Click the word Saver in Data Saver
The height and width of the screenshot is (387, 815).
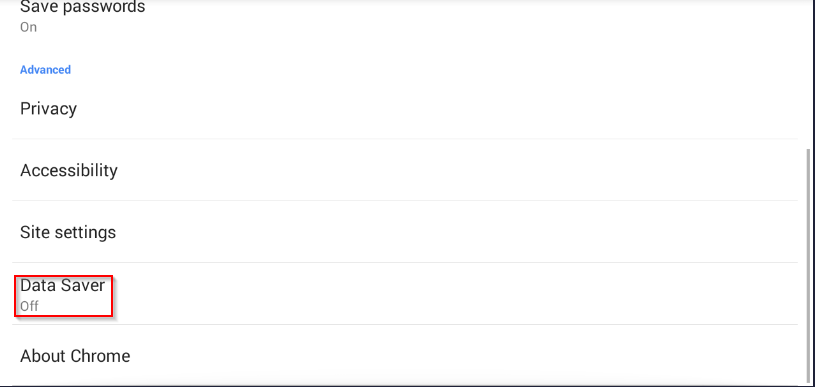point(85,285)
